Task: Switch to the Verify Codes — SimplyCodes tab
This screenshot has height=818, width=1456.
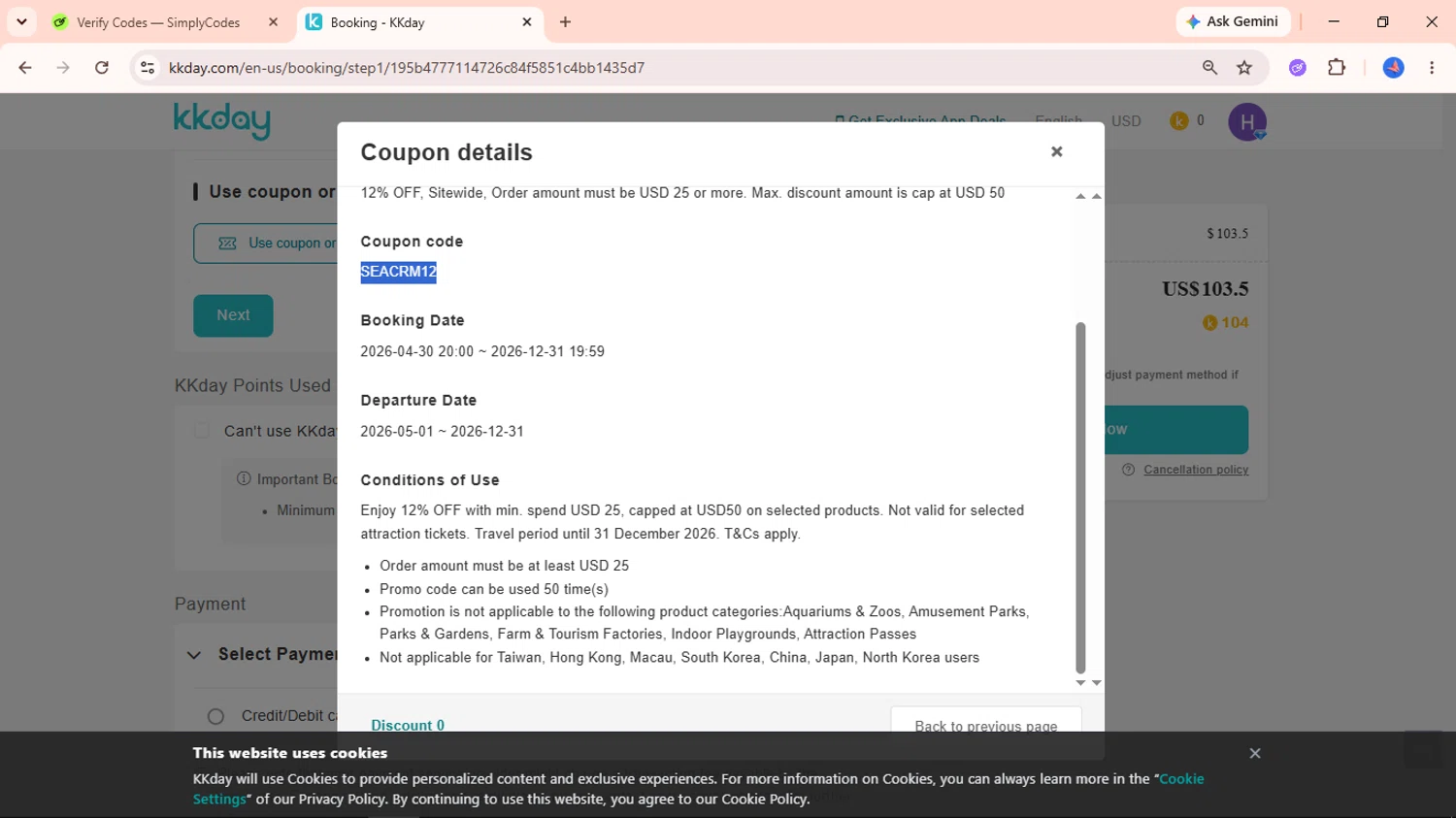Action: pos(158,22)
